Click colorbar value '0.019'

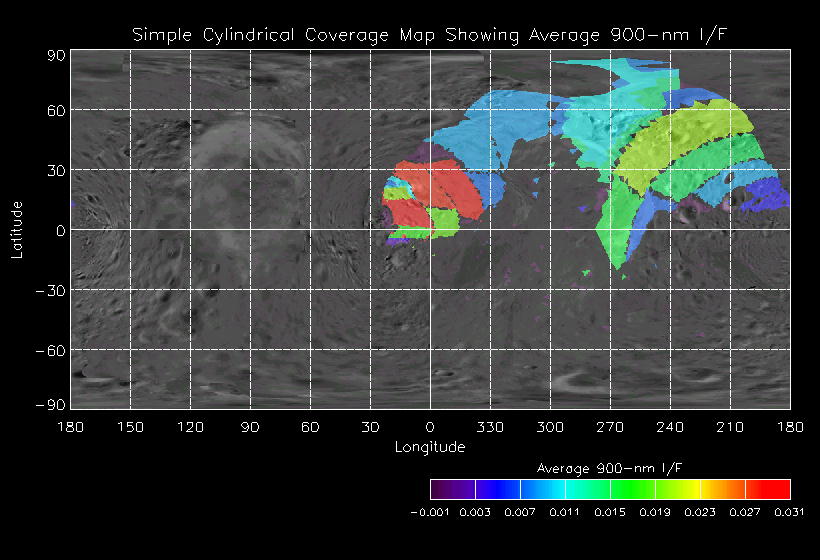pyautogui.click(x=655, y=512)
